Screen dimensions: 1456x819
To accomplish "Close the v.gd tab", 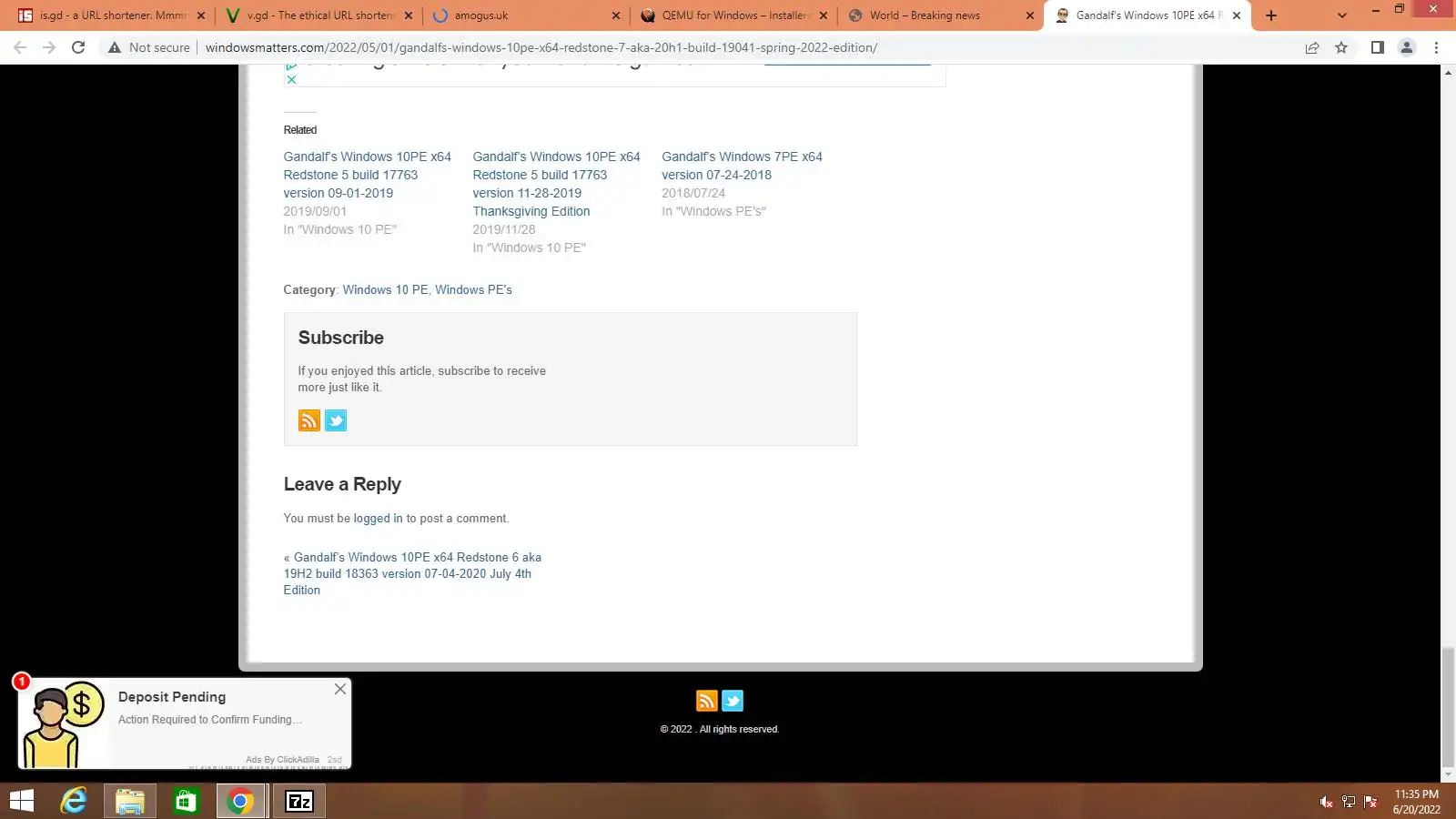I will coord(409,15).
